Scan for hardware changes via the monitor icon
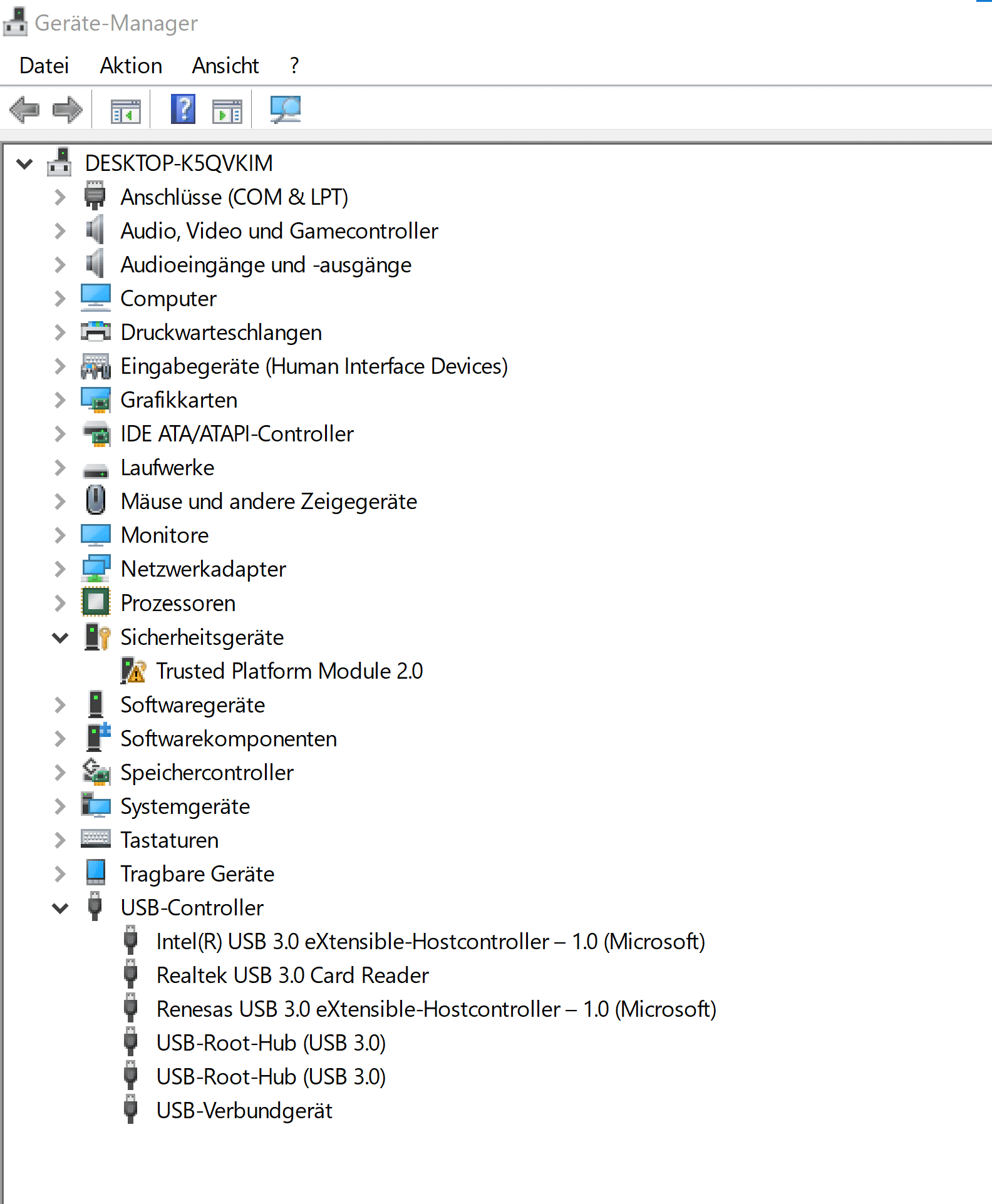 coord(286,110)
